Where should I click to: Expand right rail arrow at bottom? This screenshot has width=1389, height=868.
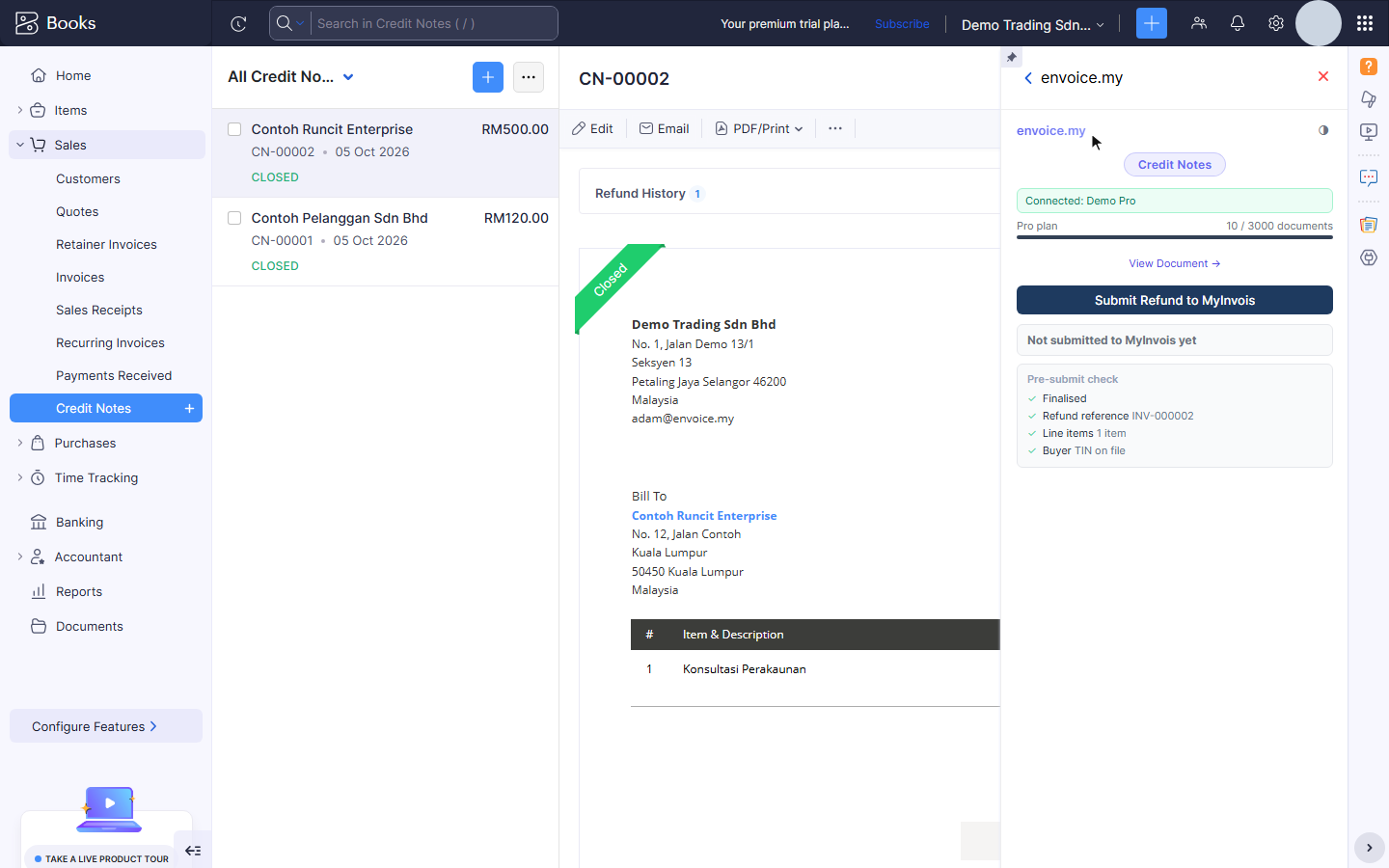pos(1369,848)
